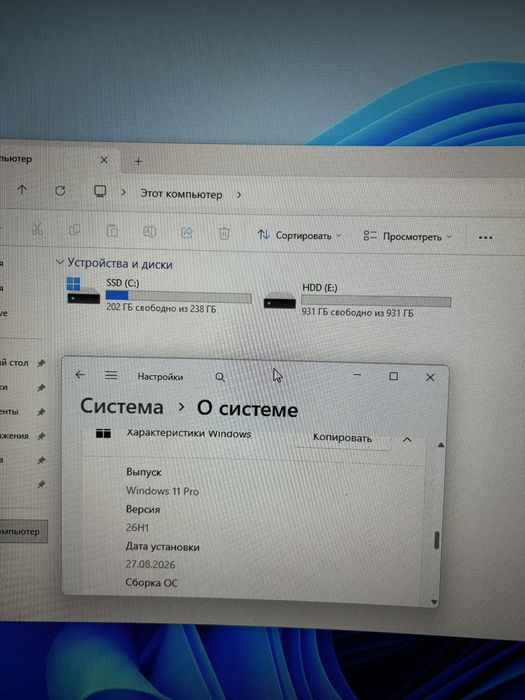Select the HDD (E:) drive icon
525x700 pixels.
point(279,301)
